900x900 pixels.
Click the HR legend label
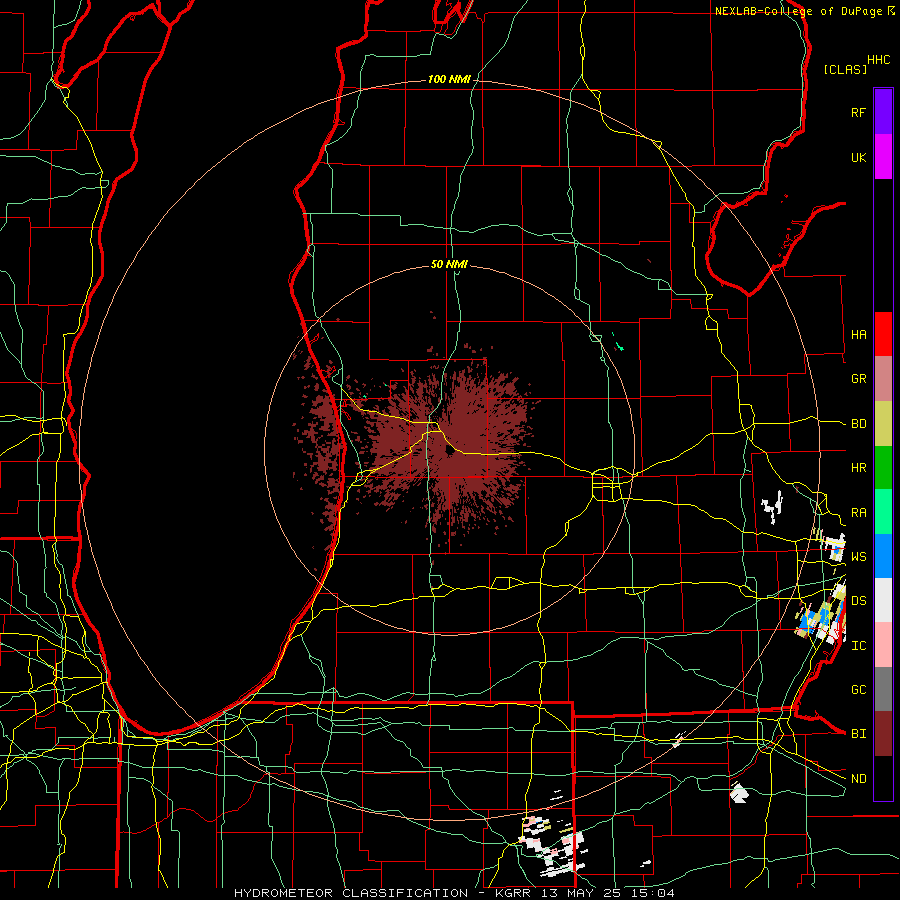click(x=858, y=468)
